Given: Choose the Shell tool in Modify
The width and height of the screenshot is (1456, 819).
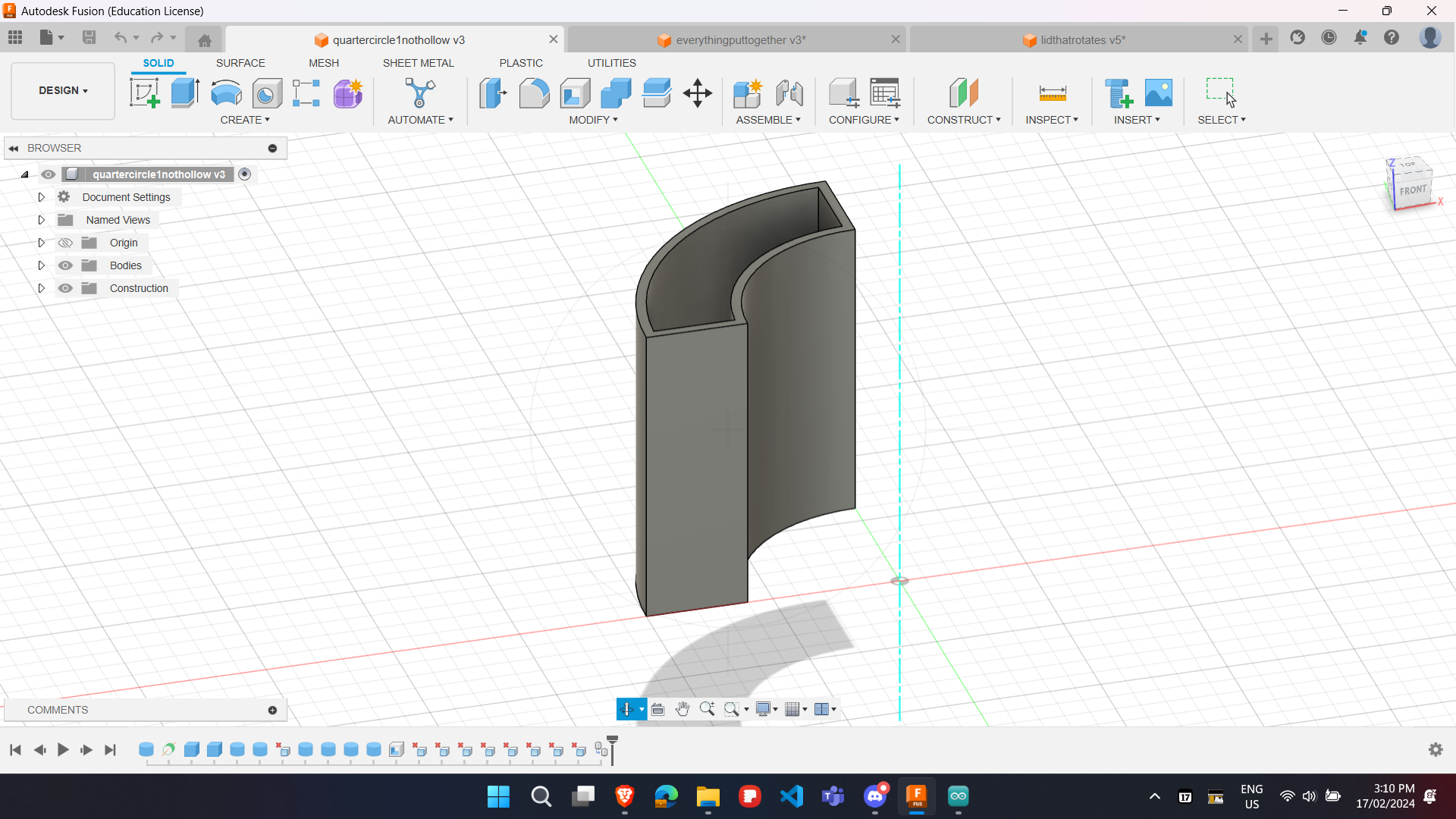Looking at the screenshot, I should 576,93.
